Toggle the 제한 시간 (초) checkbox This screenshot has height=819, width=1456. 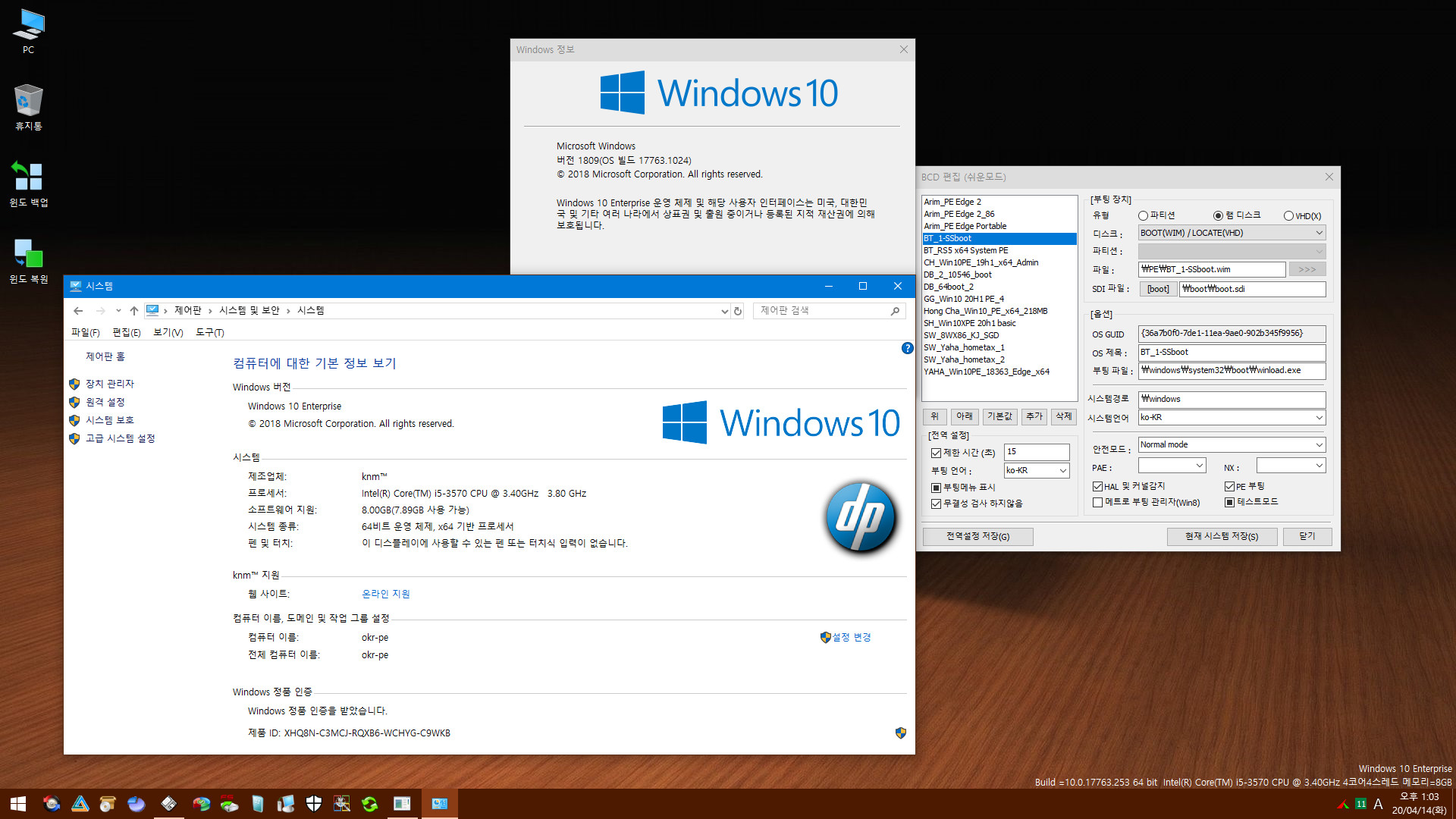tap(936, 453)
